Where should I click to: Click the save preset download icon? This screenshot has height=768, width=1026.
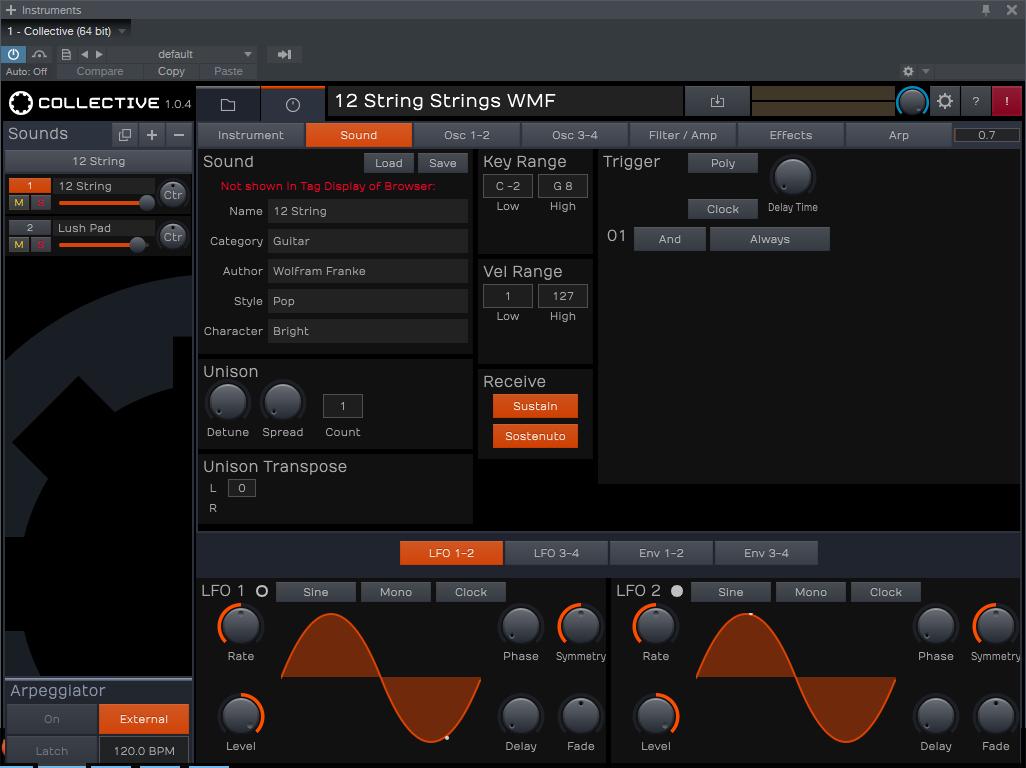click(x=717, y=101)
